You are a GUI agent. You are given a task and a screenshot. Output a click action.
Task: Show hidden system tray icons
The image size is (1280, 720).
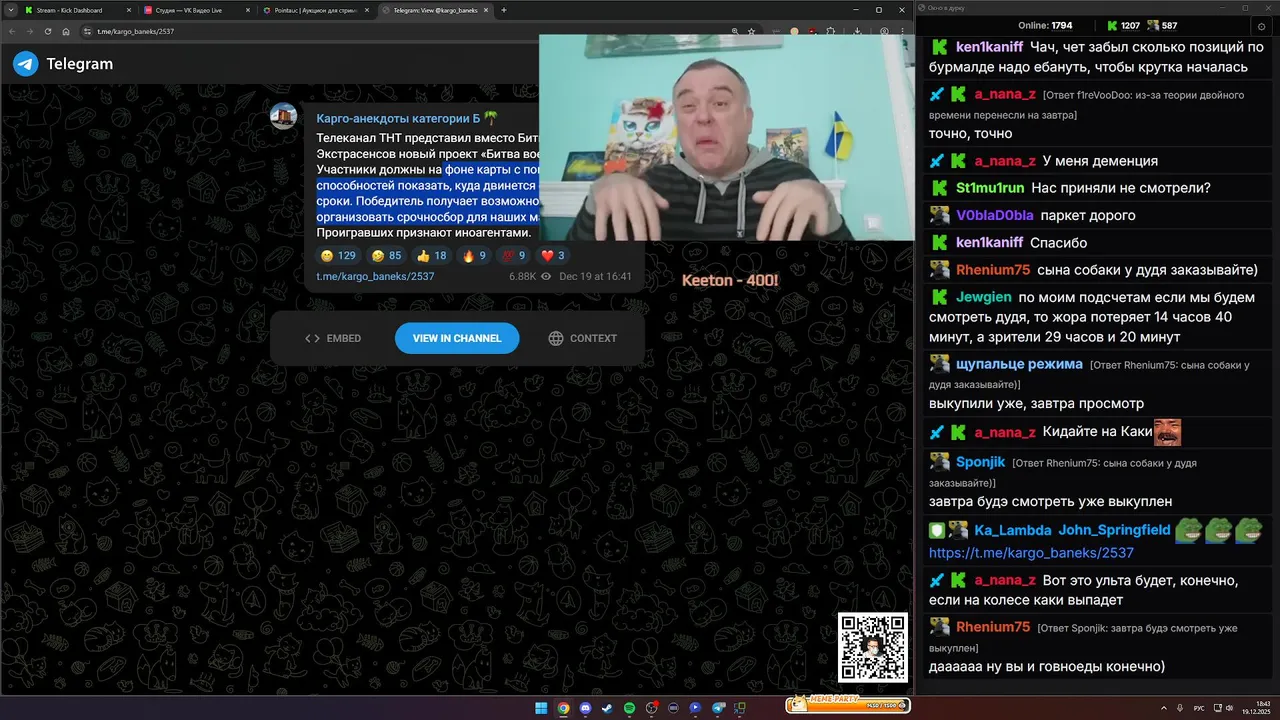tap(1164, 708)
